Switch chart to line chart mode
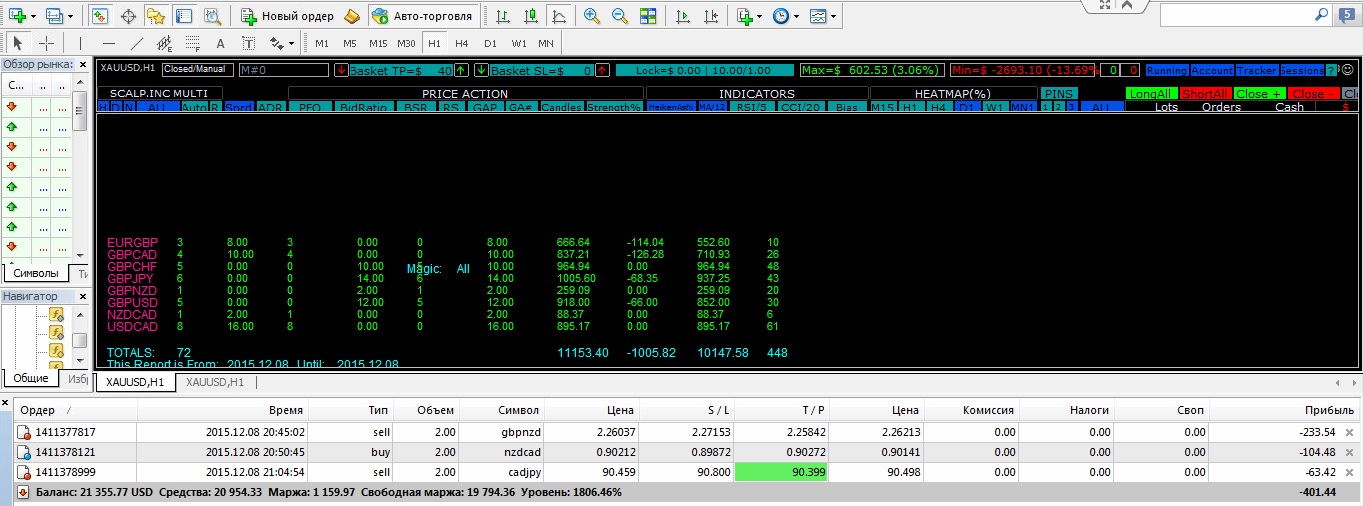Viewport: 1363px width, 506px height. tap(558, 17)
